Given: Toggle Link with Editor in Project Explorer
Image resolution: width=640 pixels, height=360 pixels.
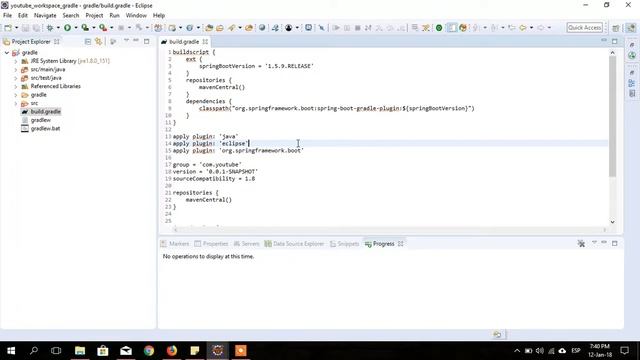Looking at the screenshot, I should pyautogui.click(x=98, y=42).
